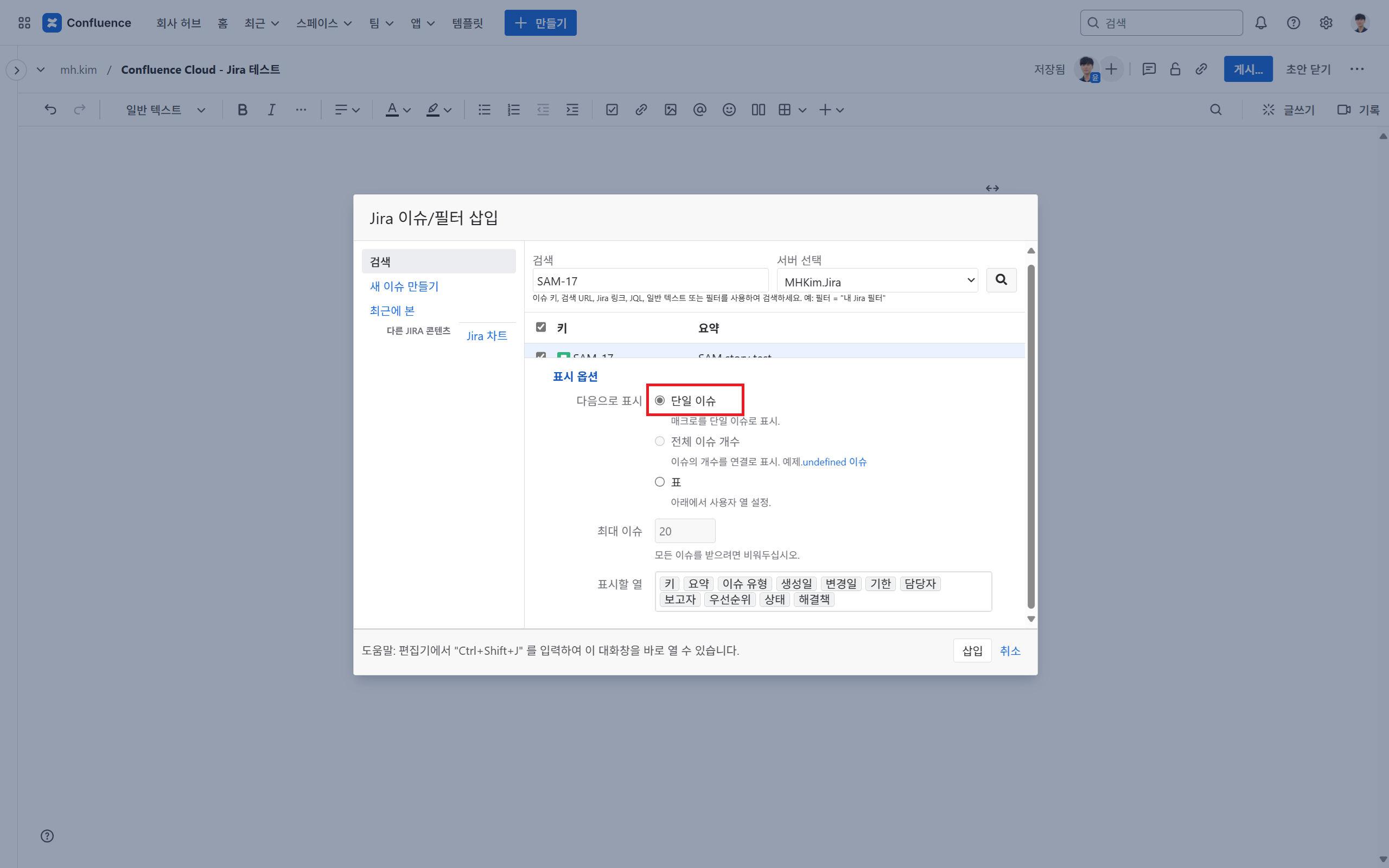Open the 팀 menu
This screenshot has width=1389, height=868.
[x=381, y=23]
